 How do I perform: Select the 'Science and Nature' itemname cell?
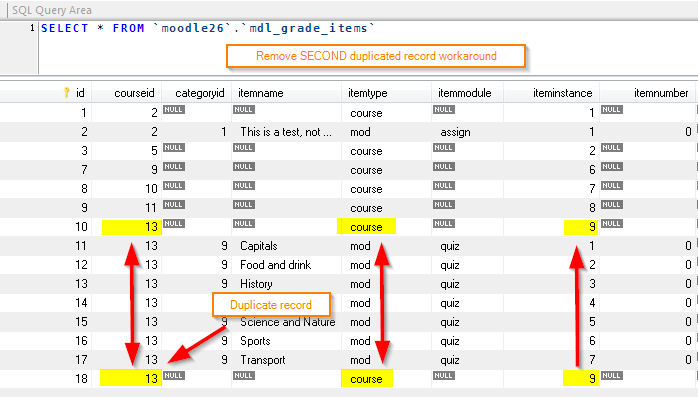point(288,322)
